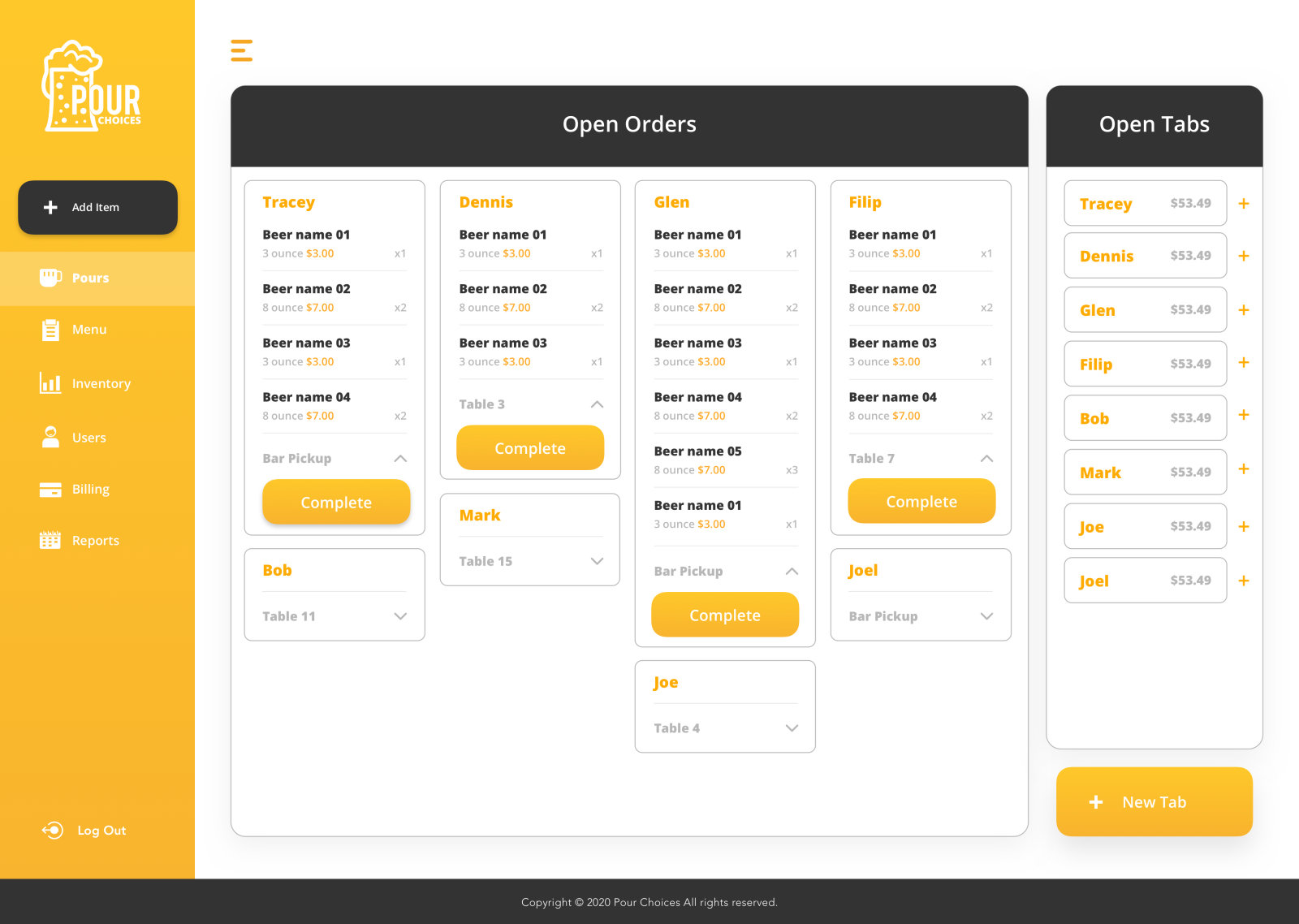The height and width of the screenshot is (924, 1299).
Task: Click Tracey name in Open Orders
Action: pos(288,202)
